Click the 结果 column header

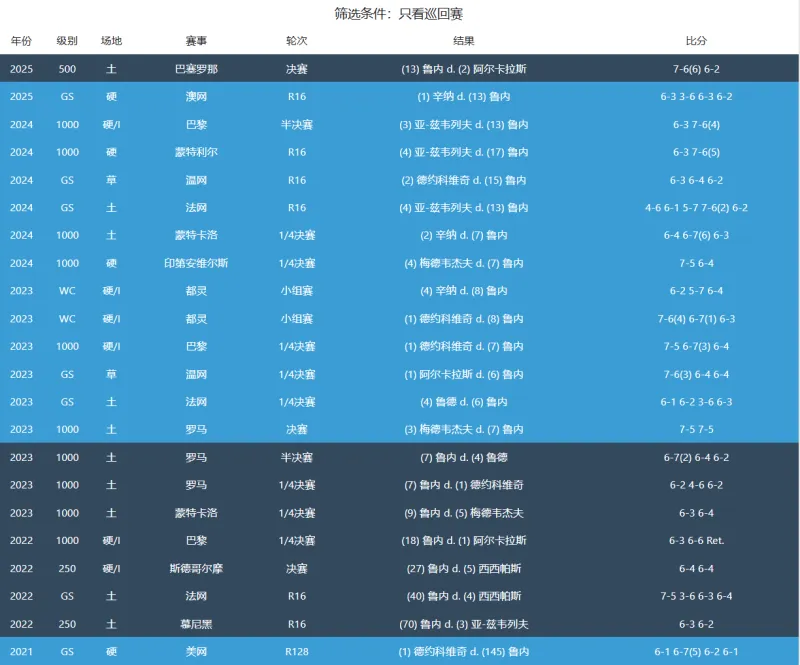coord(464,41)
